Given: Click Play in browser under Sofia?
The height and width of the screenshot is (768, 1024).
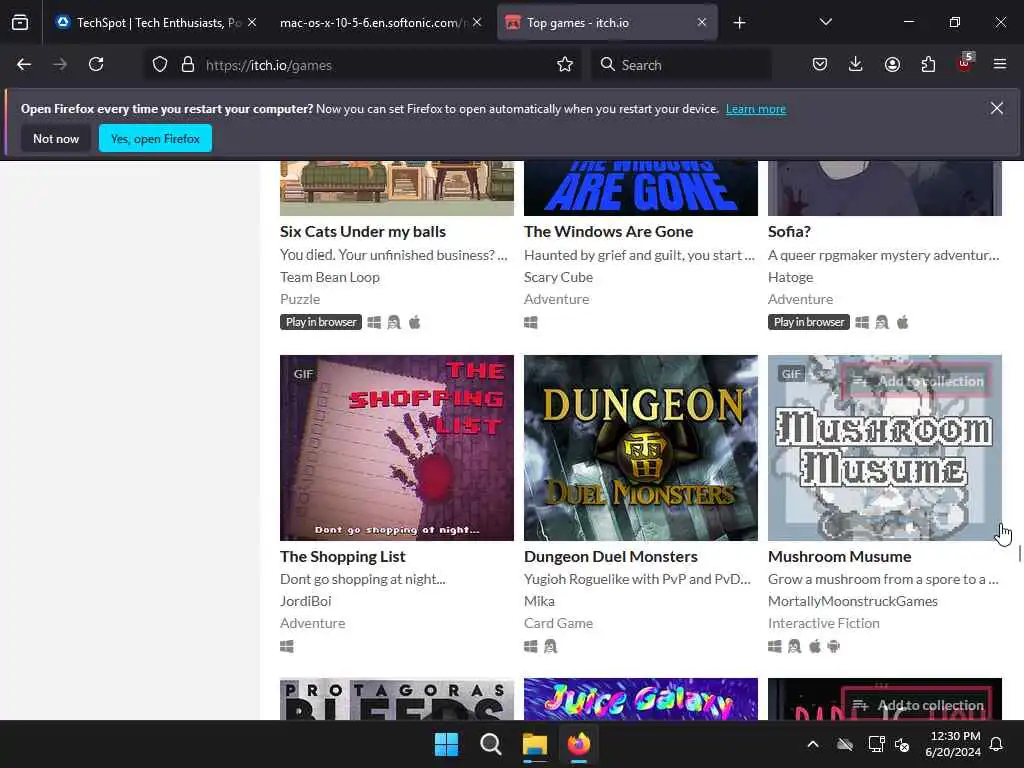Looking at the screenshot, I should click(808, 322).
